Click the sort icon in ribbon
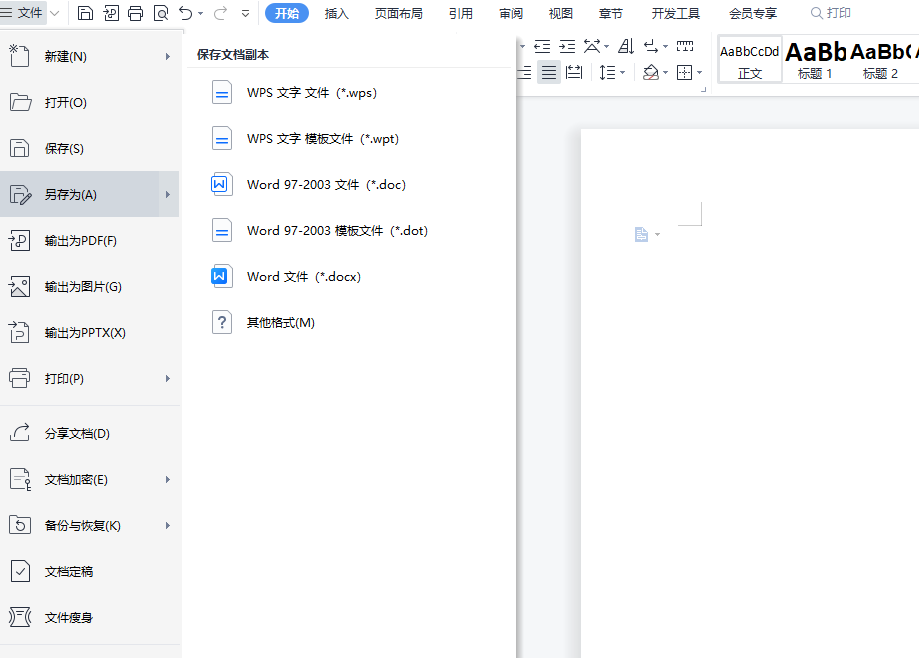This screenshot has width=919, height=658. 626,46
